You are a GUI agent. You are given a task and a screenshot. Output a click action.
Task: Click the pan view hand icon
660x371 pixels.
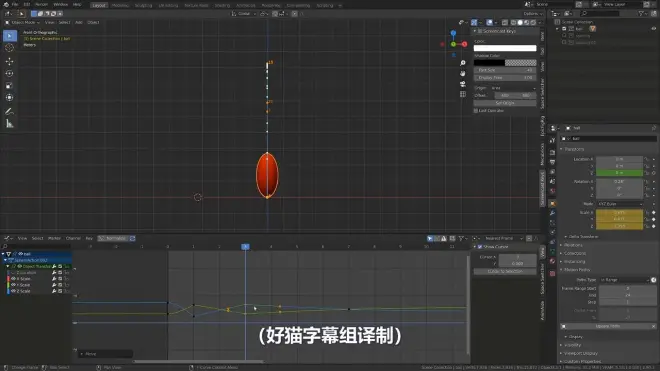[x=463, y=73]
